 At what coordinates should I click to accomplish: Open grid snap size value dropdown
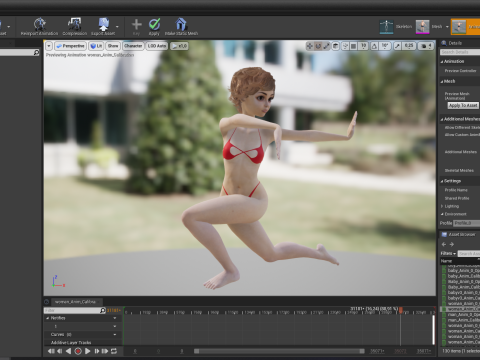coord(363,46)
